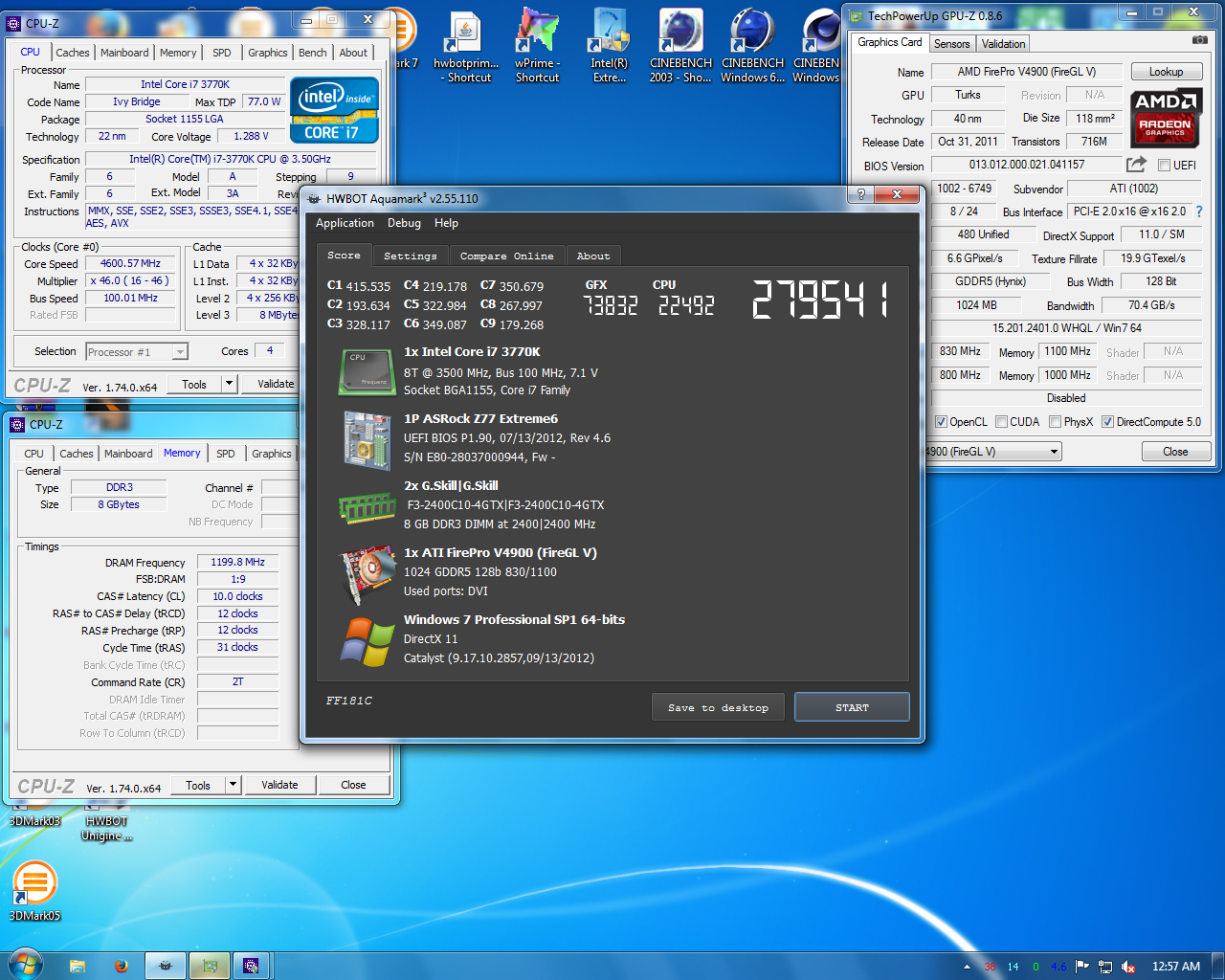Click Tools button in upper CPU-Z window

(194, 384)
